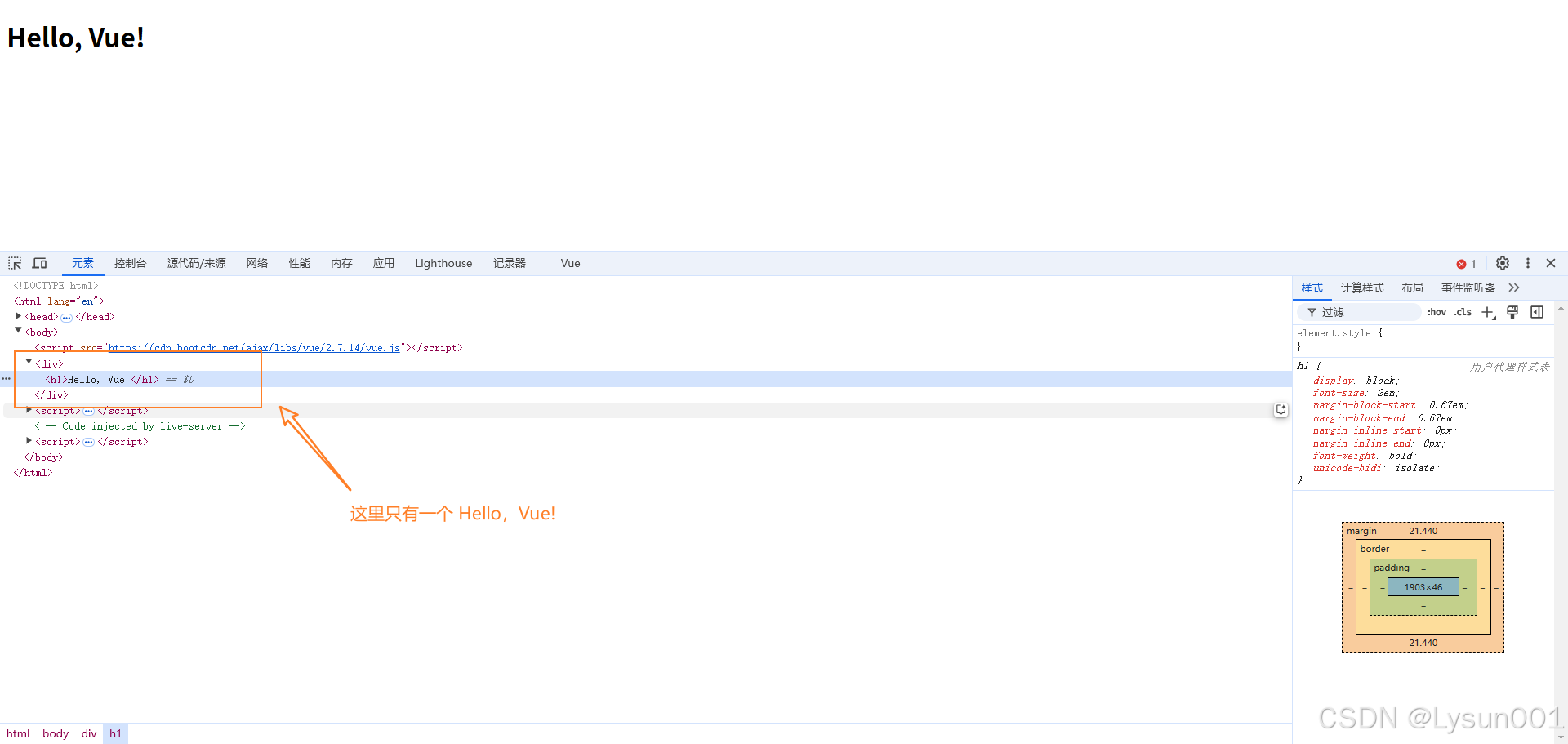Click the element.style rule block
The width and height of the screenshot is (1568, 744).
coord(1424,340)
